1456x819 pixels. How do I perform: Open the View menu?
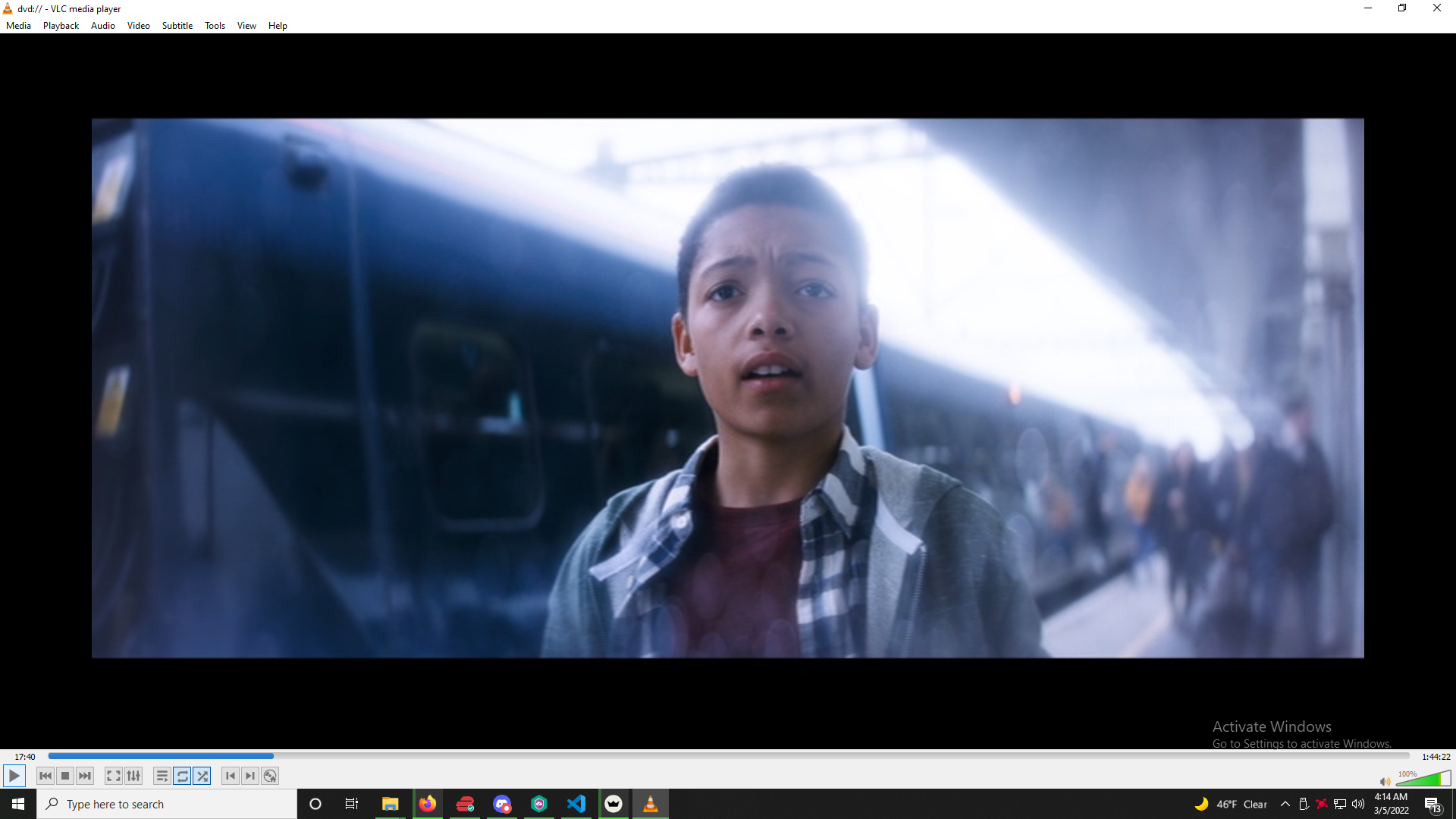tap(246, 26)
